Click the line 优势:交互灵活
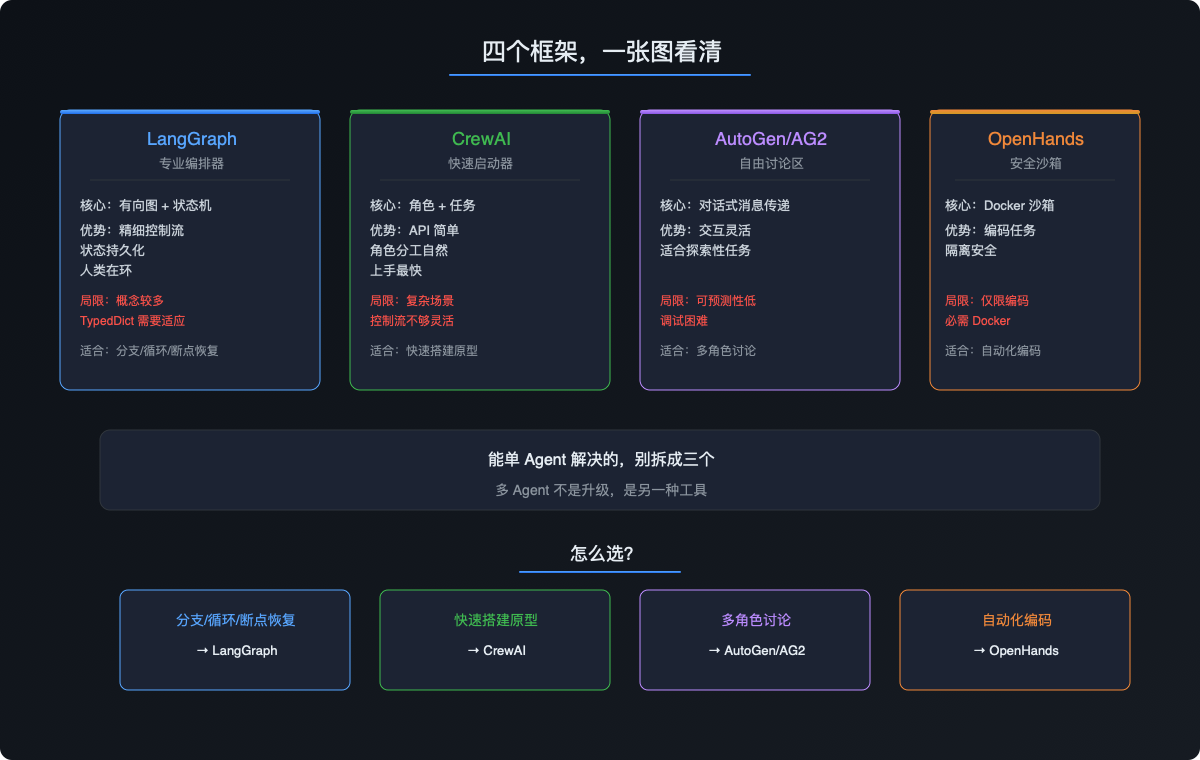Image resolution: width=1200 pixels, height=760 pixels. [x=705, y=230]
